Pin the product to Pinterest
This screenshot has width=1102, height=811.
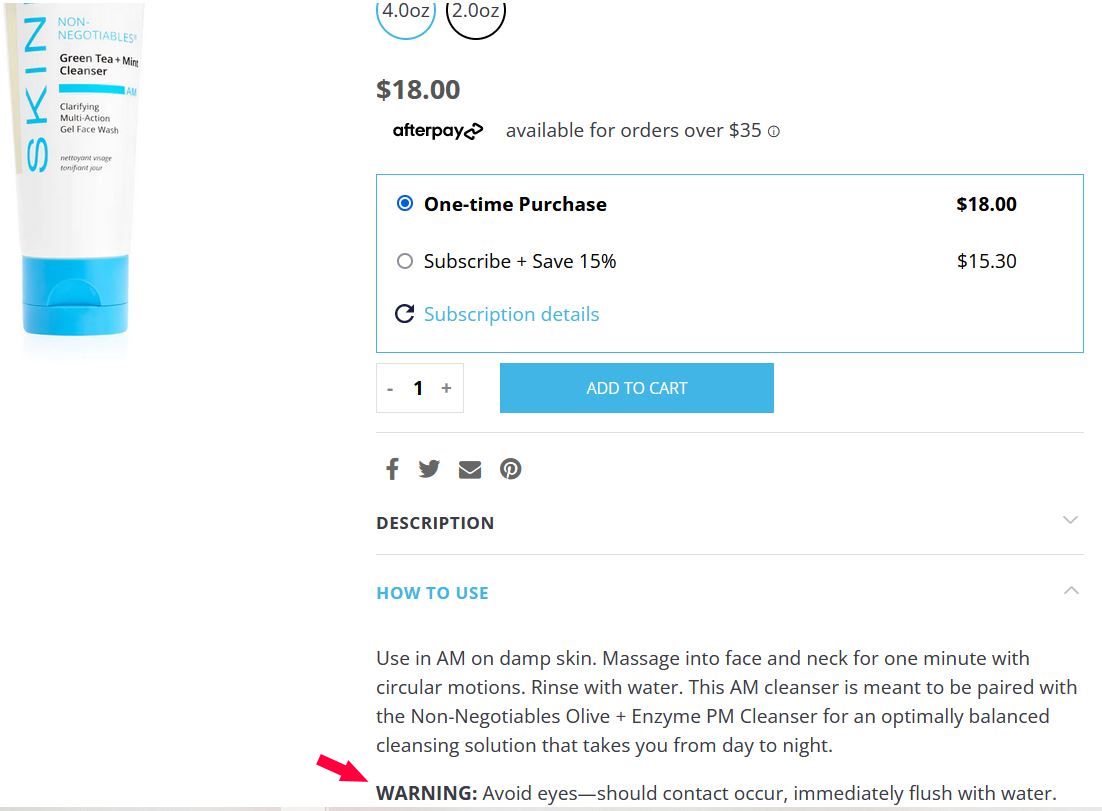click(x=511, y=468)
